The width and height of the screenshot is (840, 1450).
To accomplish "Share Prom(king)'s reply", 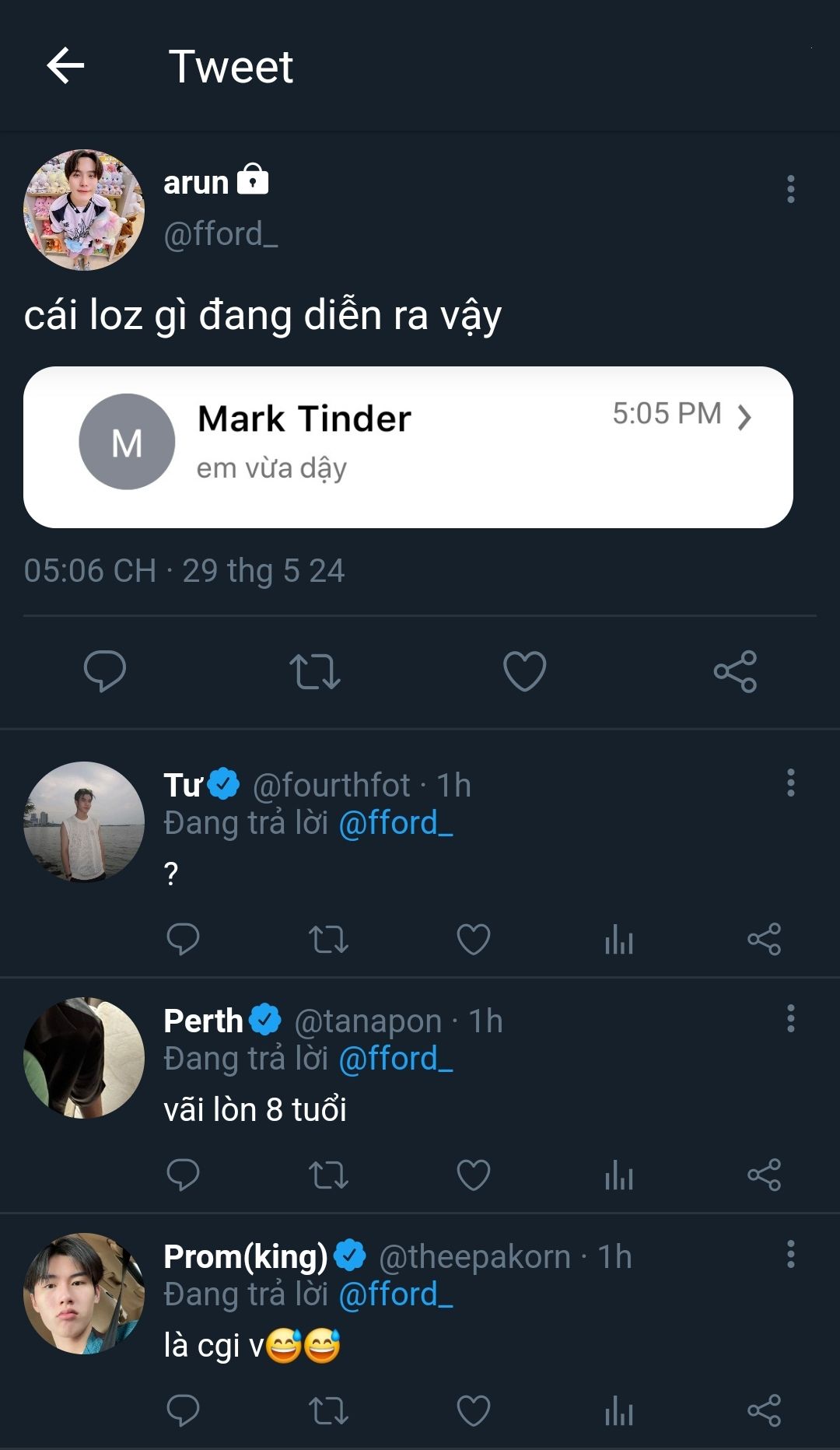I will [764, 1411].
